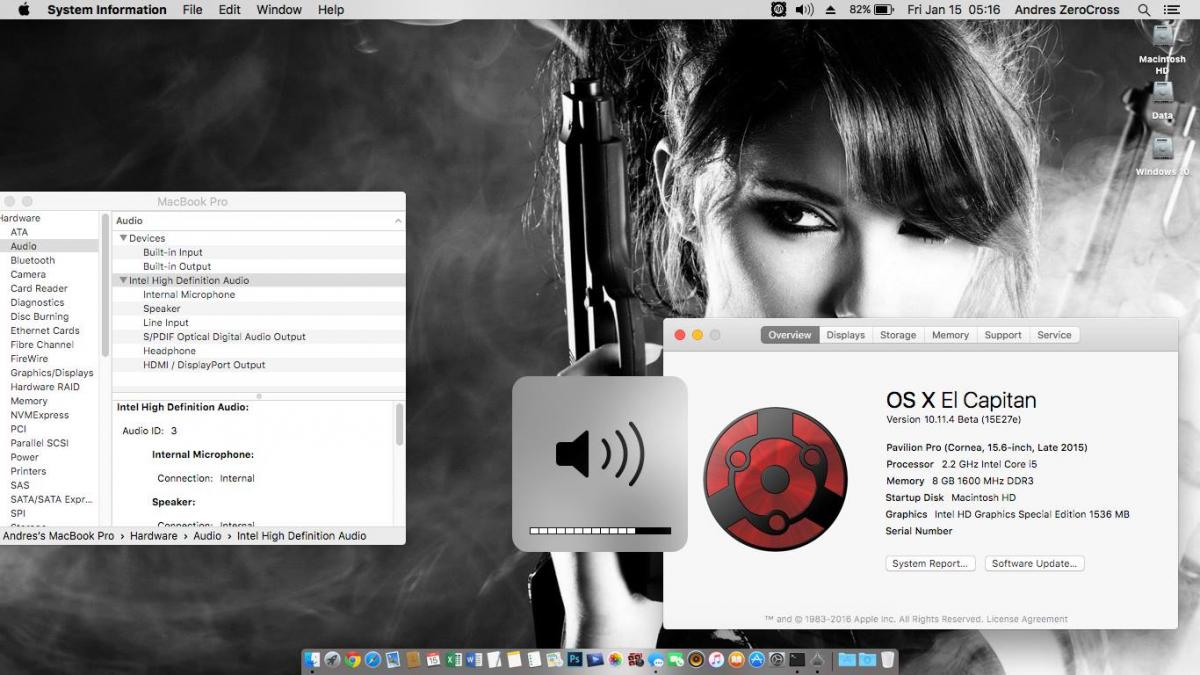1200x675 pixels.
Task: Select NVMExpress in sidebar
Action: pyautogui.click(x=40, y=415)
